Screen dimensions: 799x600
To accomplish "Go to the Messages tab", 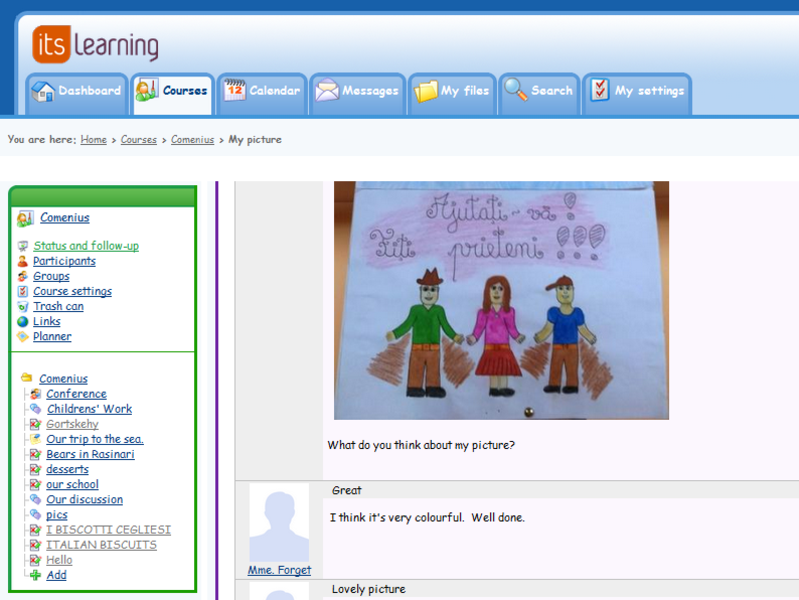I will 357,94.
